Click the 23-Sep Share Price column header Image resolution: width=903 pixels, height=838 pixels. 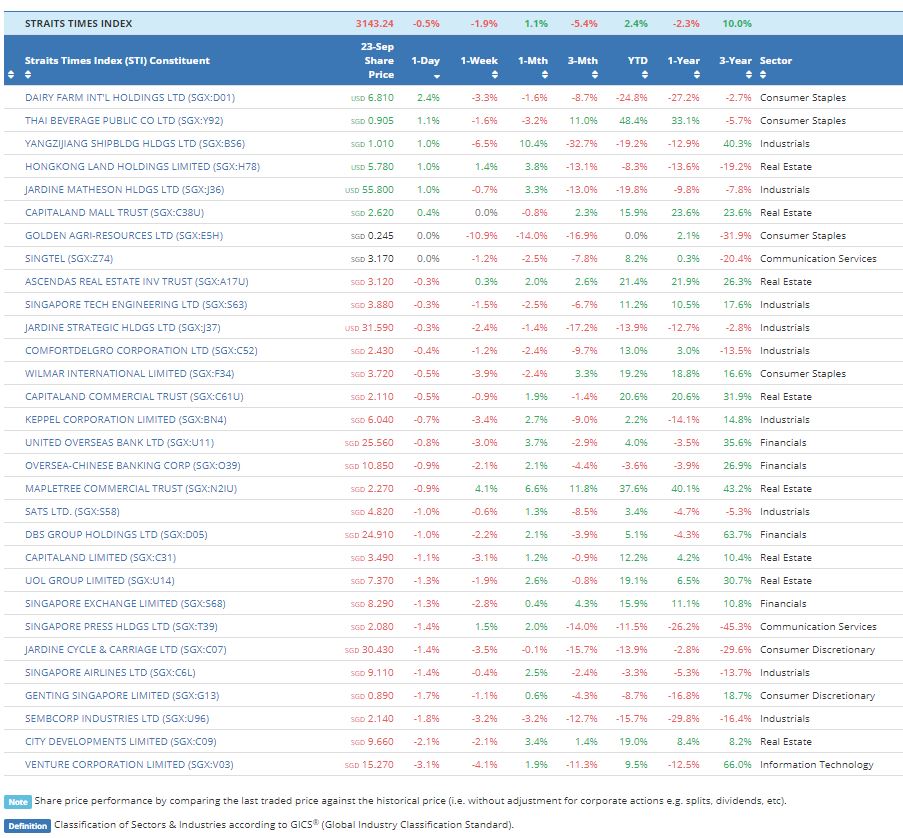[x=378, y=60]
